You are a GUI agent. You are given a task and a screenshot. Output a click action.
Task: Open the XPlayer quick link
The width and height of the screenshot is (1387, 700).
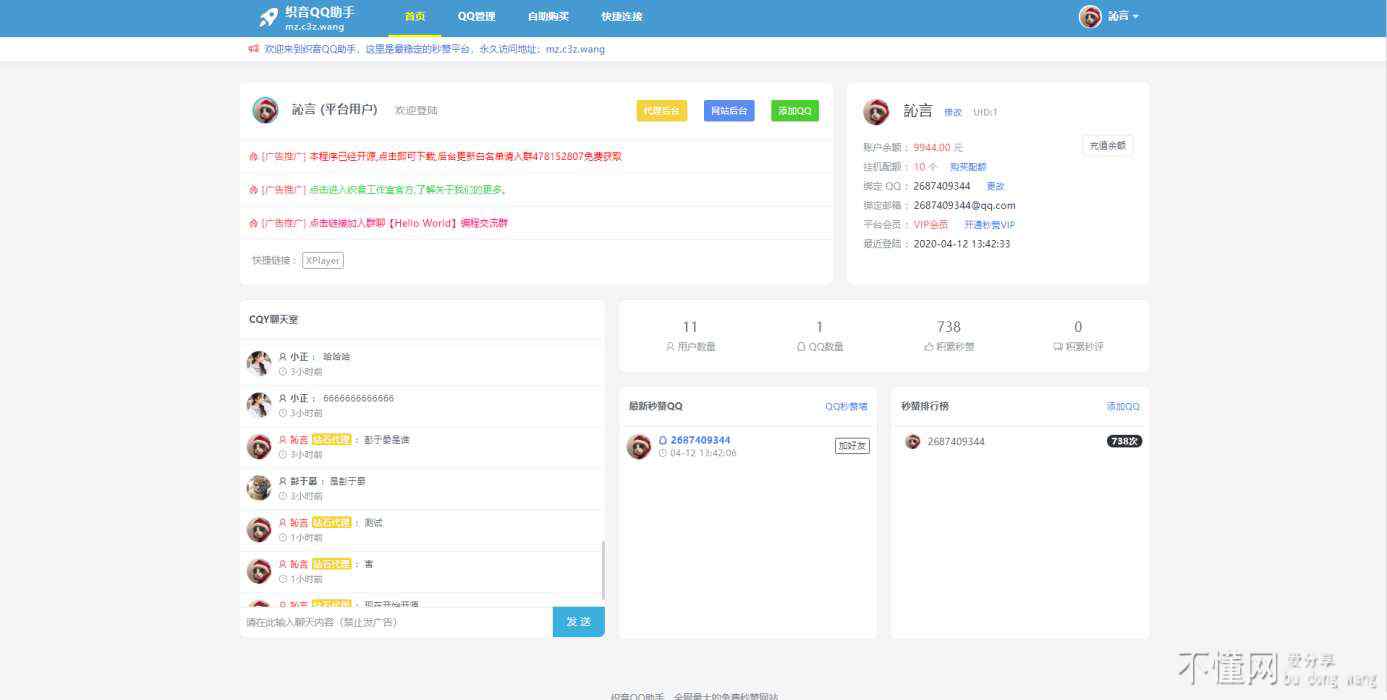(x=323, y=260)
